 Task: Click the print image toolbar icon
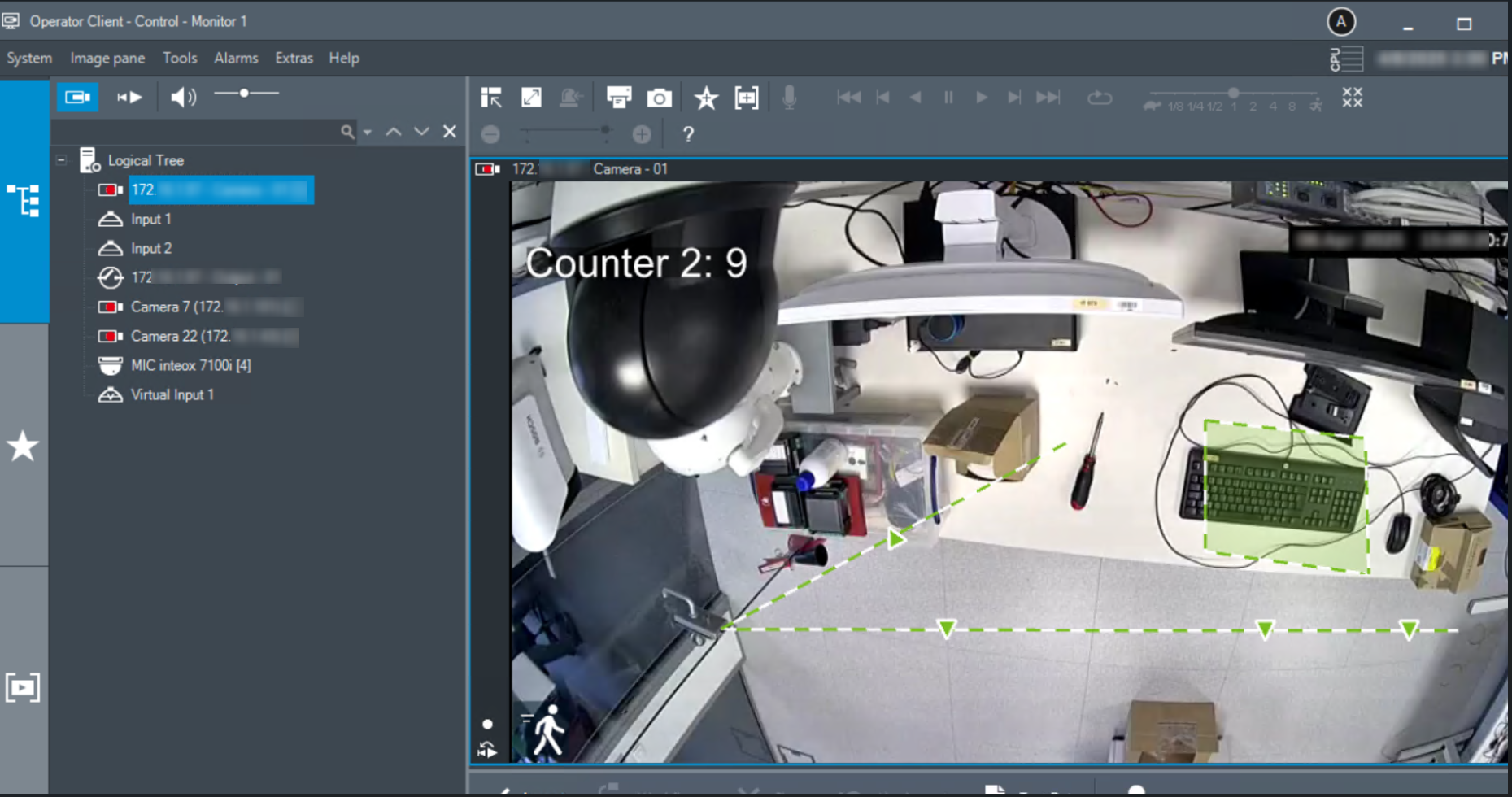pos(618,98)
